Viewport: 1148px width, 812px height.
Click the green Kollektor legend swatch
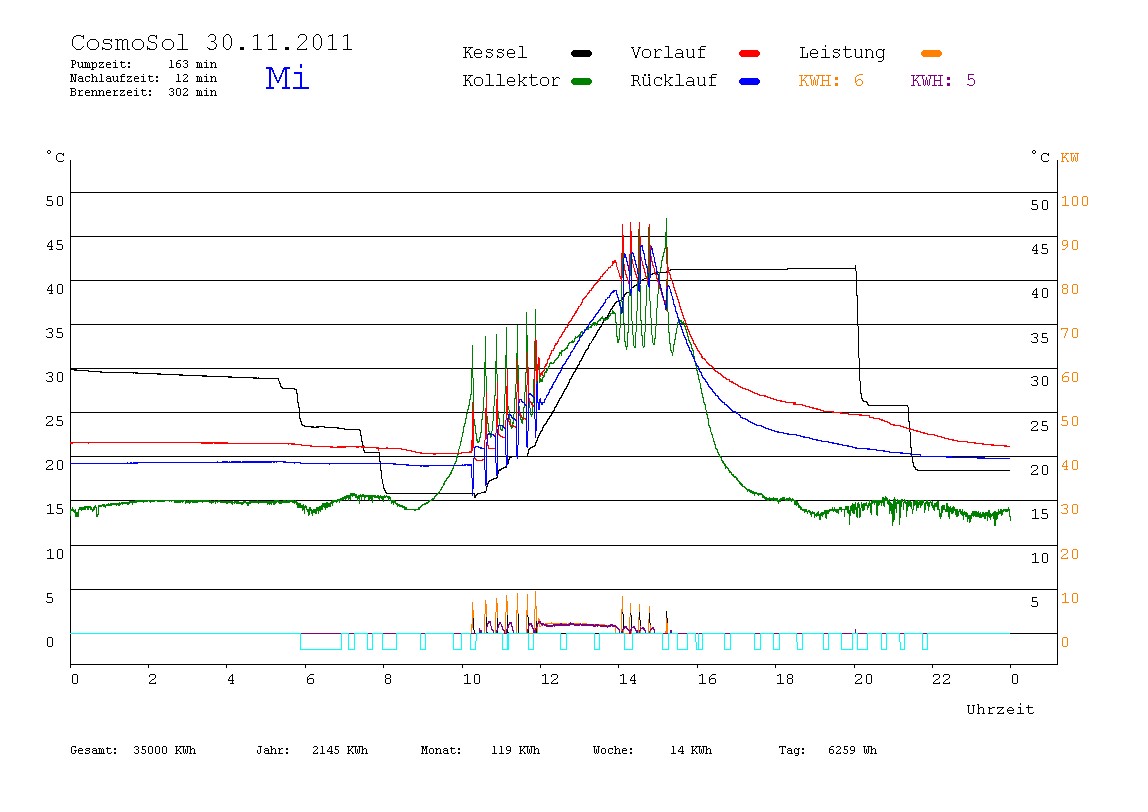(x=581, y=81)
